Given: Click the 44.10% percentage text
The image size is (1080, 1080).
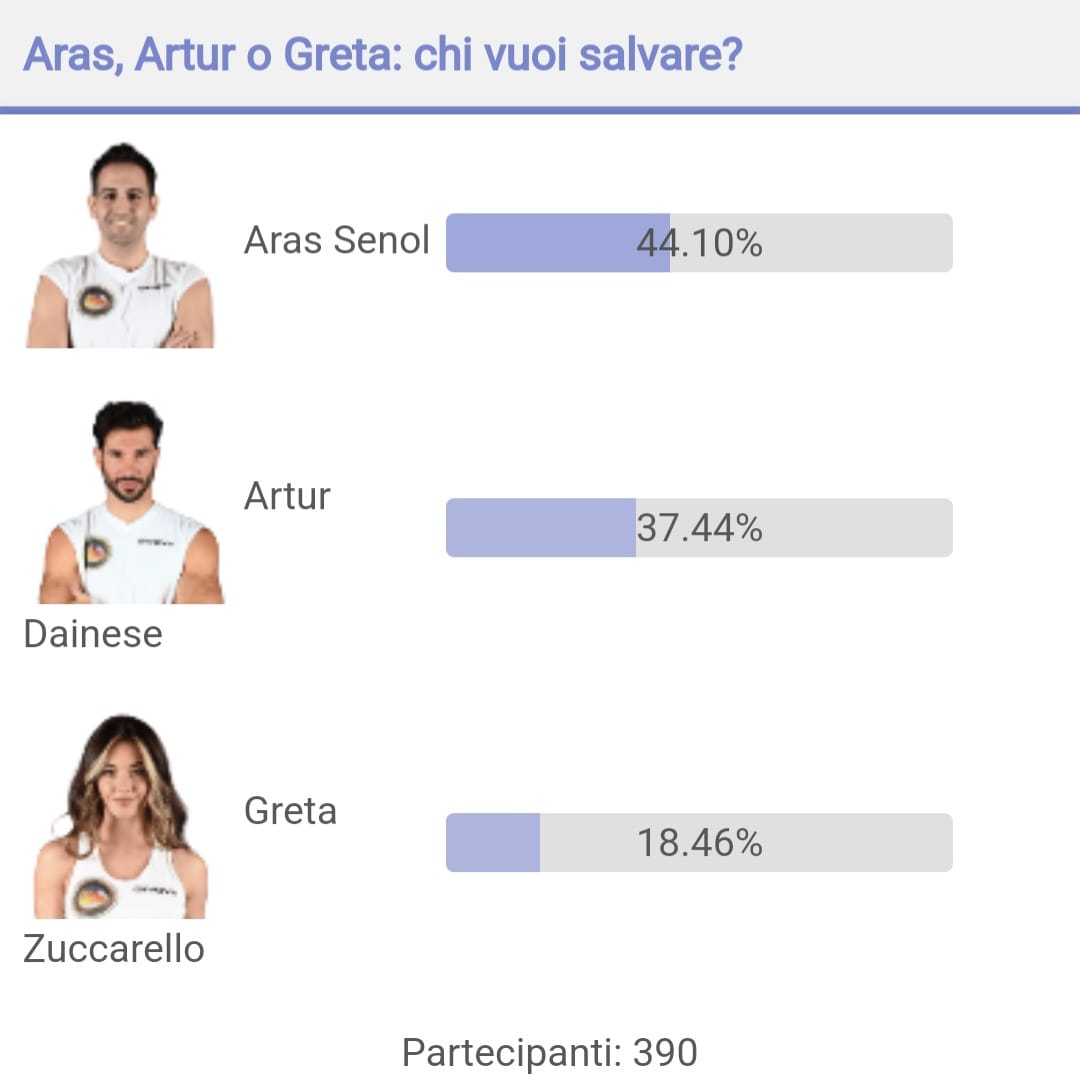Looking at the screenshot, I should coord(699,243).
